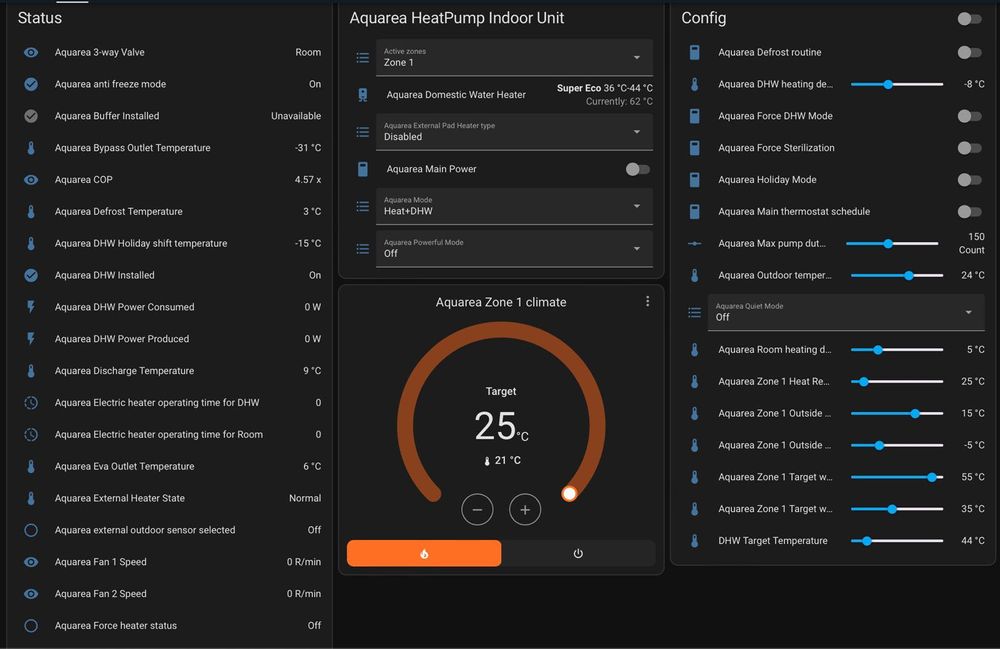Screen dimensions: 1000x649
Task: Expand the Aquarea Mode Heat+DHW dropdown
Action: point(516,206)
